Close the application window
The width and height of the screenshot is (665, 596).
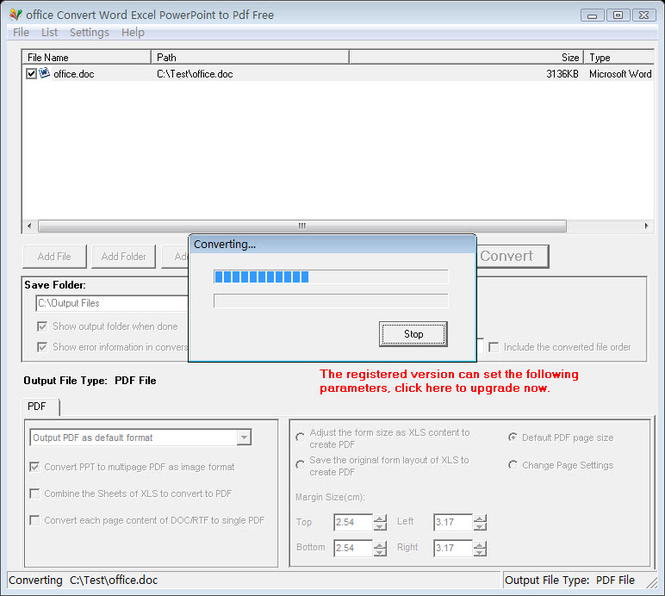click(644, 15)
